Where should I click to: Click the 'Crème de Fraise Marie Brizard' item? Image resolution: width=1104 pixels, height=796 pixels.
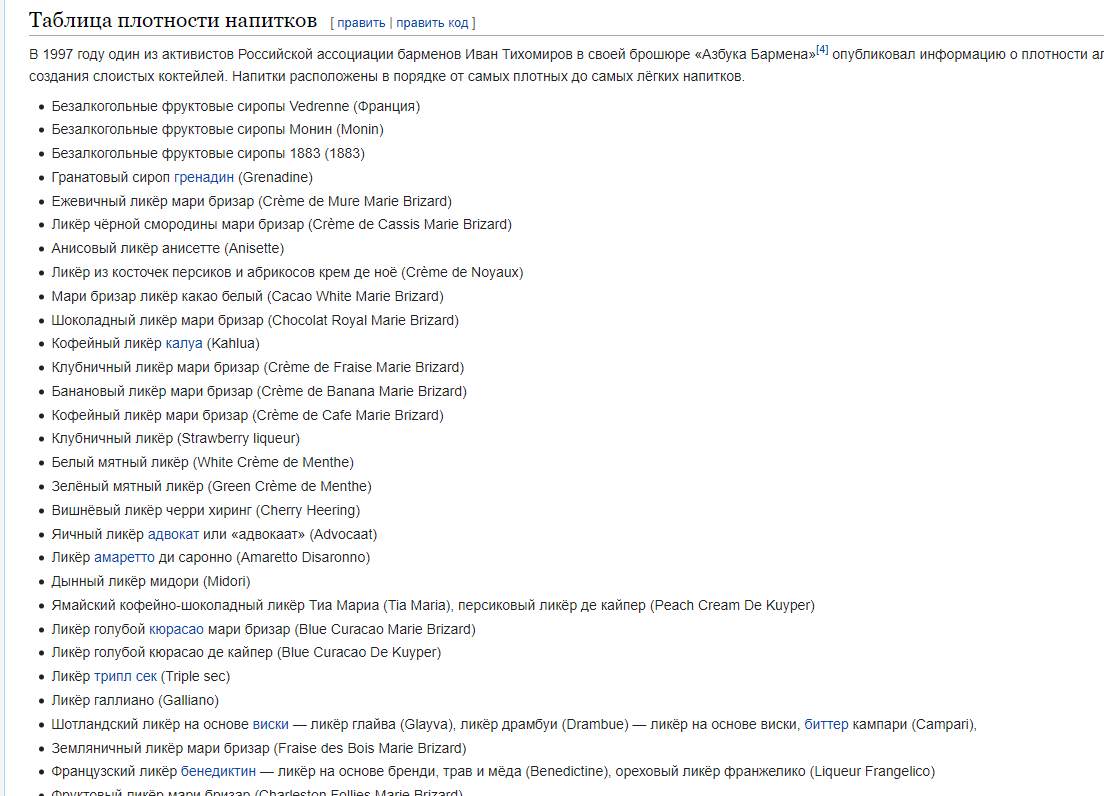(258, 367)
